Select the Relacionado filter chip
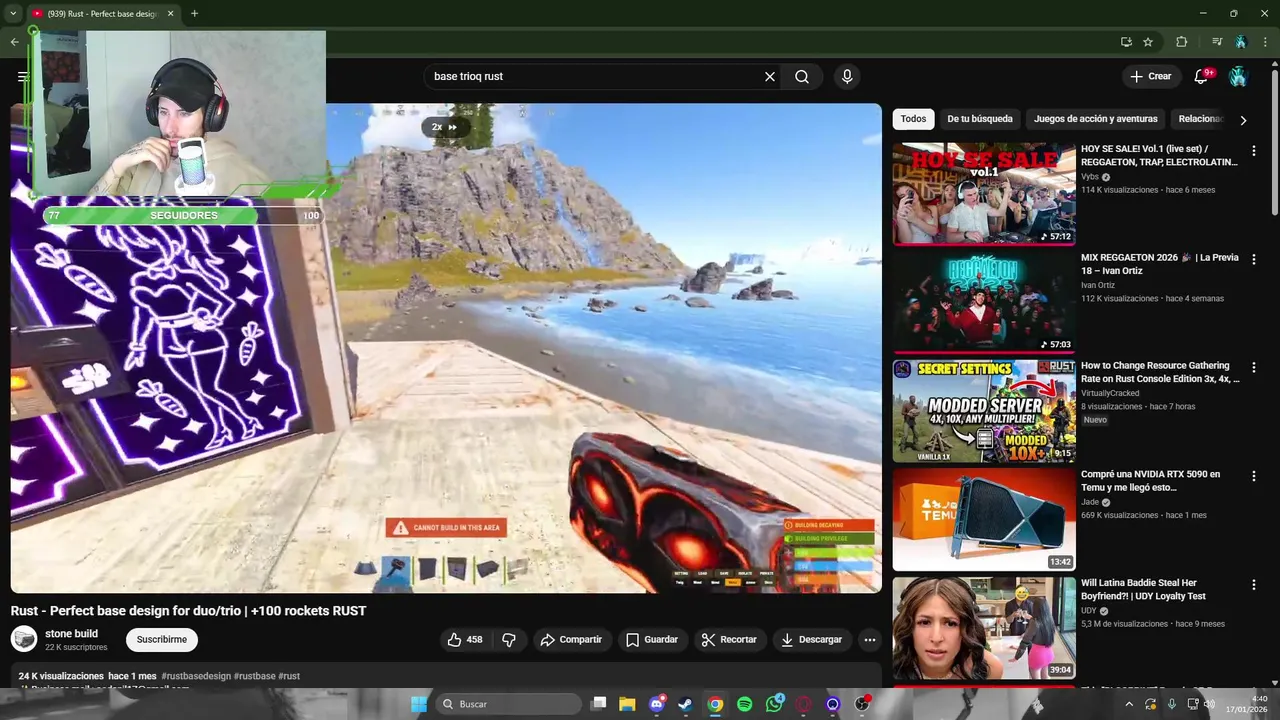This screenshot has width=1280, height=720. [x=1200, y=119]
